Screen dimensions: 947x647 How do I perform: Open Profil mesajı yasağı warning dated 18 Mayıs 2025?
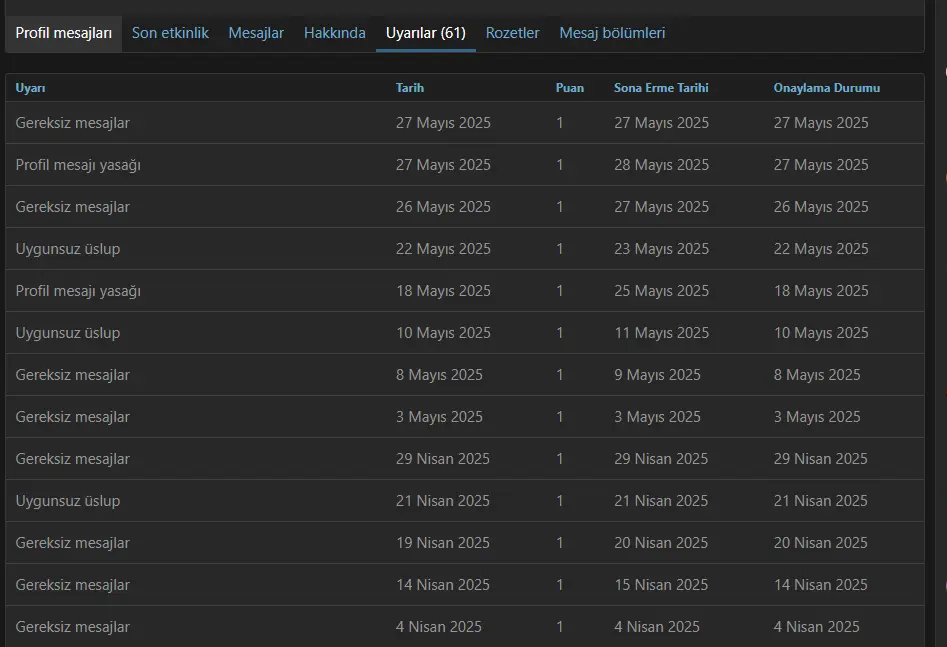pos(78,291)
